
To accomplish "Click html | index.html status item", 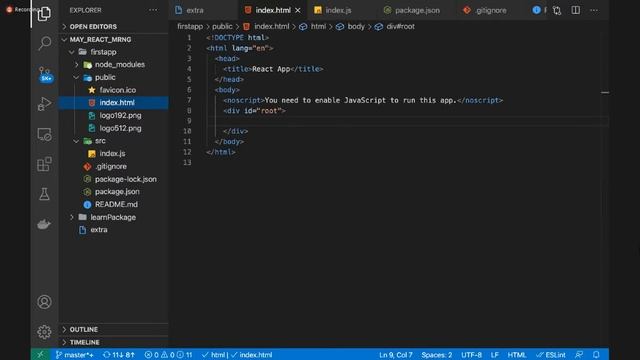I will (x=238, y=355).
